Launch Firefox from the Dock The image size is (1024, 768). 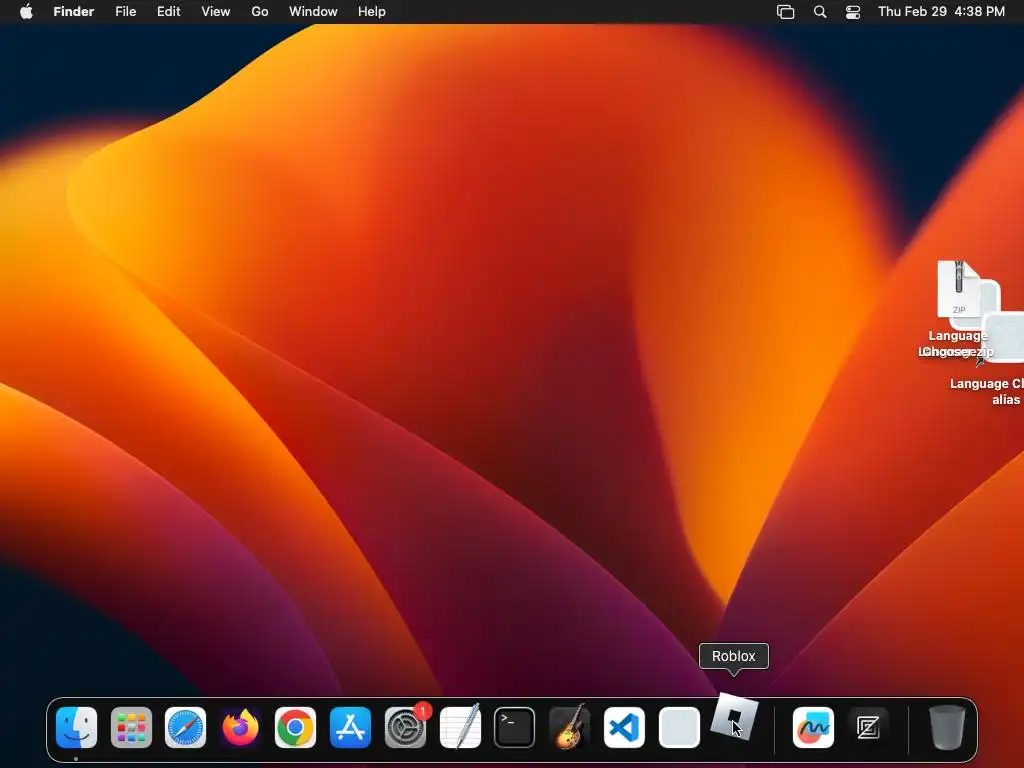(240, 727)
